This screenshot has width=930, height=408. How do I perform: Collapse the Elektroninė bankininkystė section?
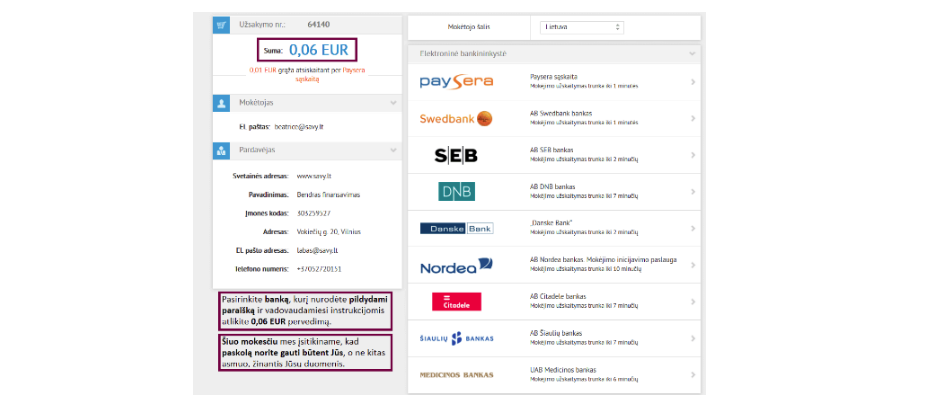coord(691,53)
